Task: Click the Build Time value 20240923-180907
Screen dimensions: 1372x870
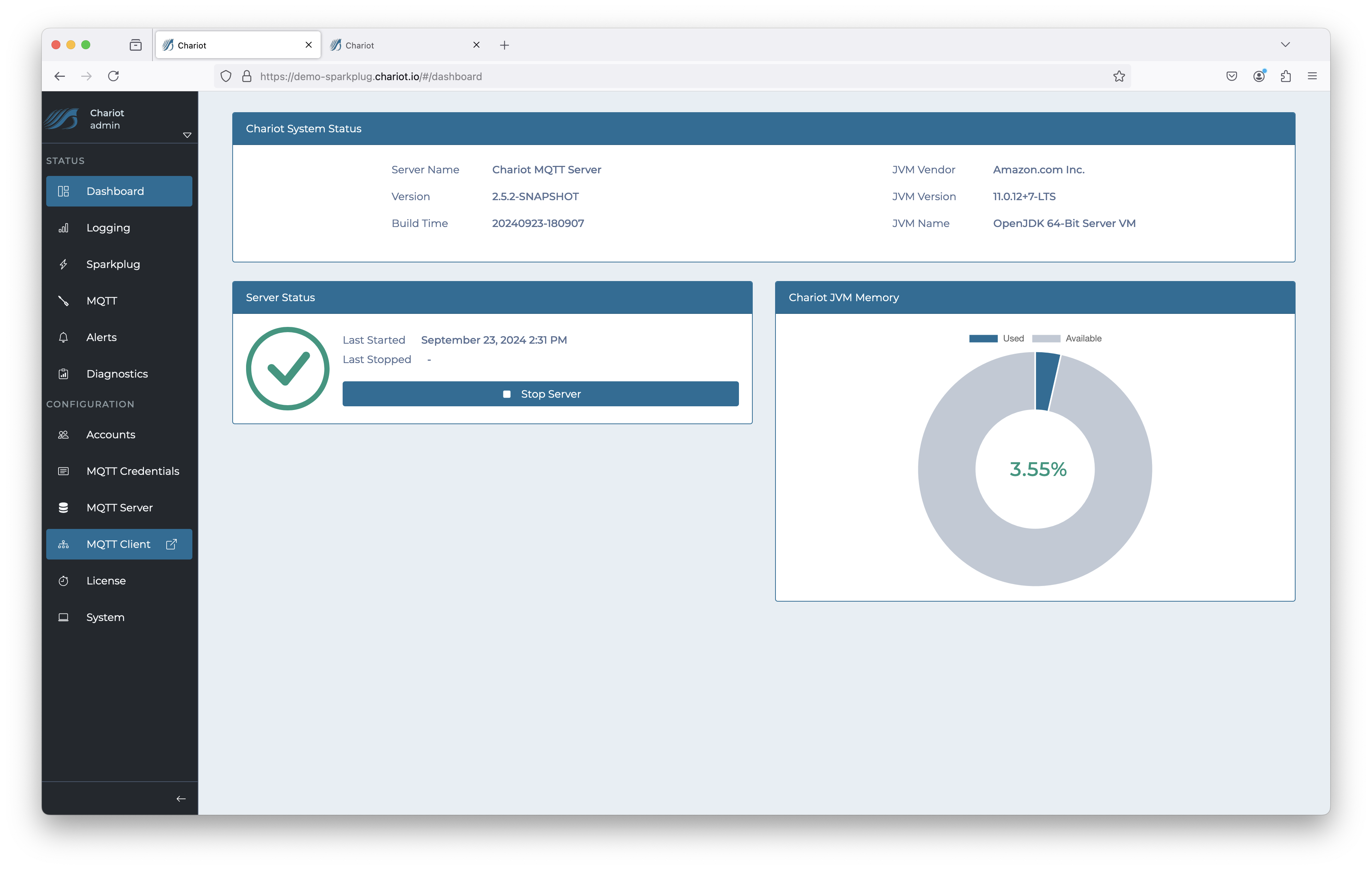Action: tap(538, 223)
